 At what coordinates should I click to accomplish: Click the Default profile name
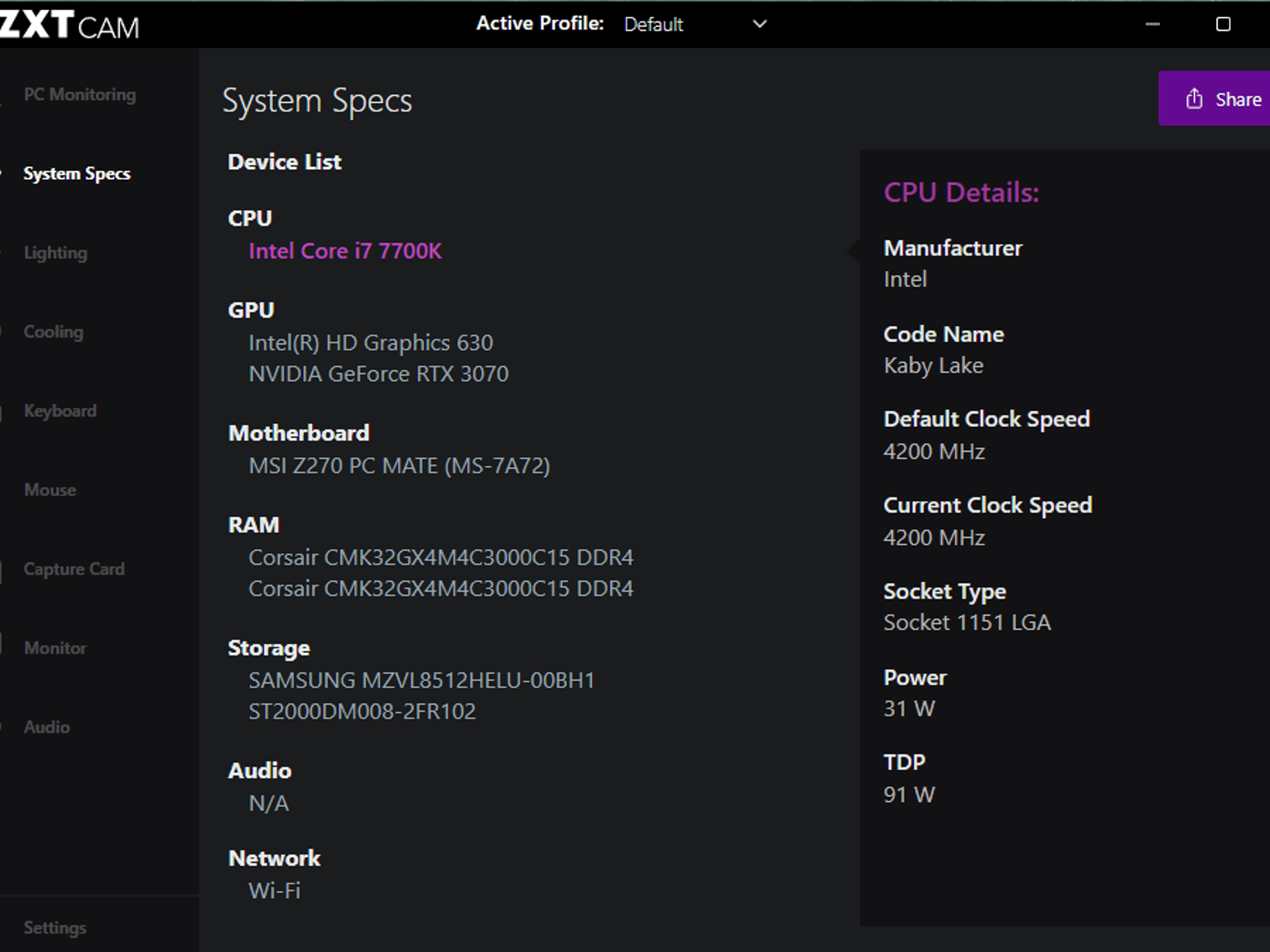click(x=653, y=24)
